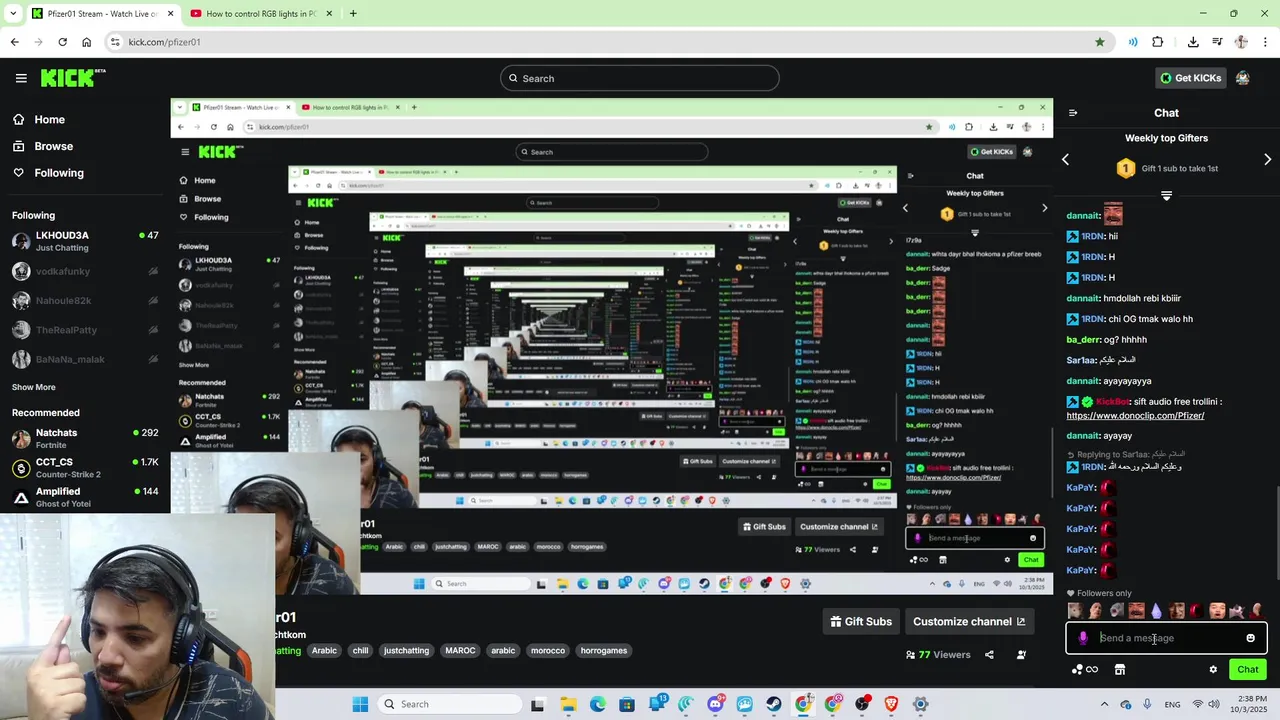The image size is (1280, 720).
Task: Click the user icon right of the main share icon
Action: click(1021, 655)
